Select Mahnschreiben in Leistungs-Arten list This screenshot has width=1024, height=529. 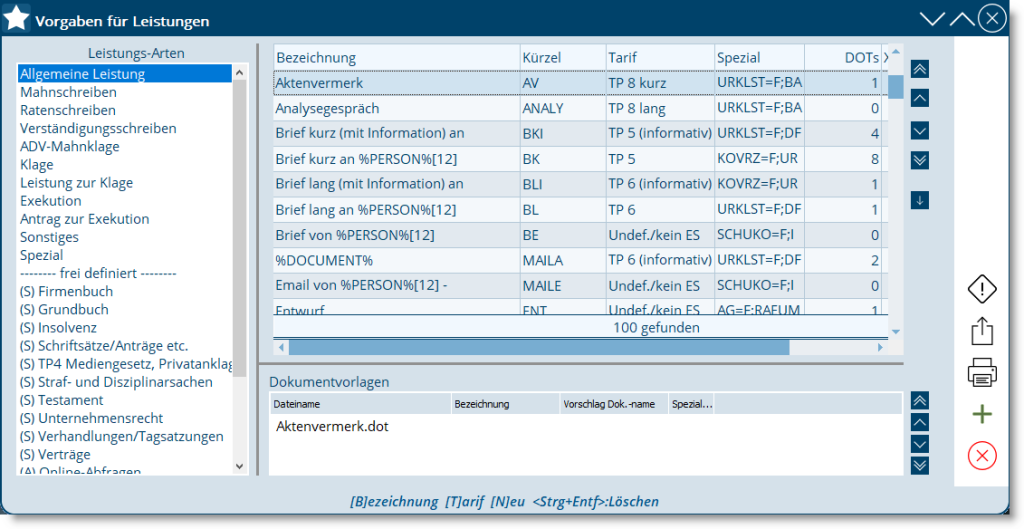67,92
